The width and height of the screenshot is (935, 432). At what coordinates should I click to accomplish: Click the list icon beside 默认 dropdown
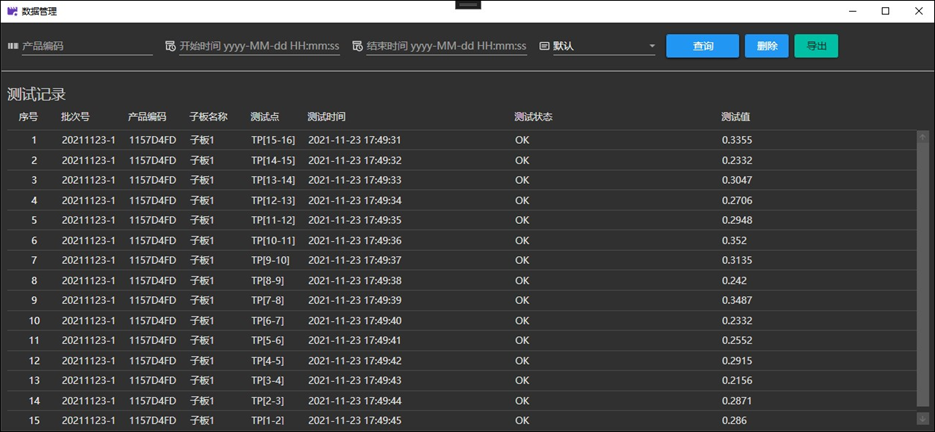[x=544, y=46]
